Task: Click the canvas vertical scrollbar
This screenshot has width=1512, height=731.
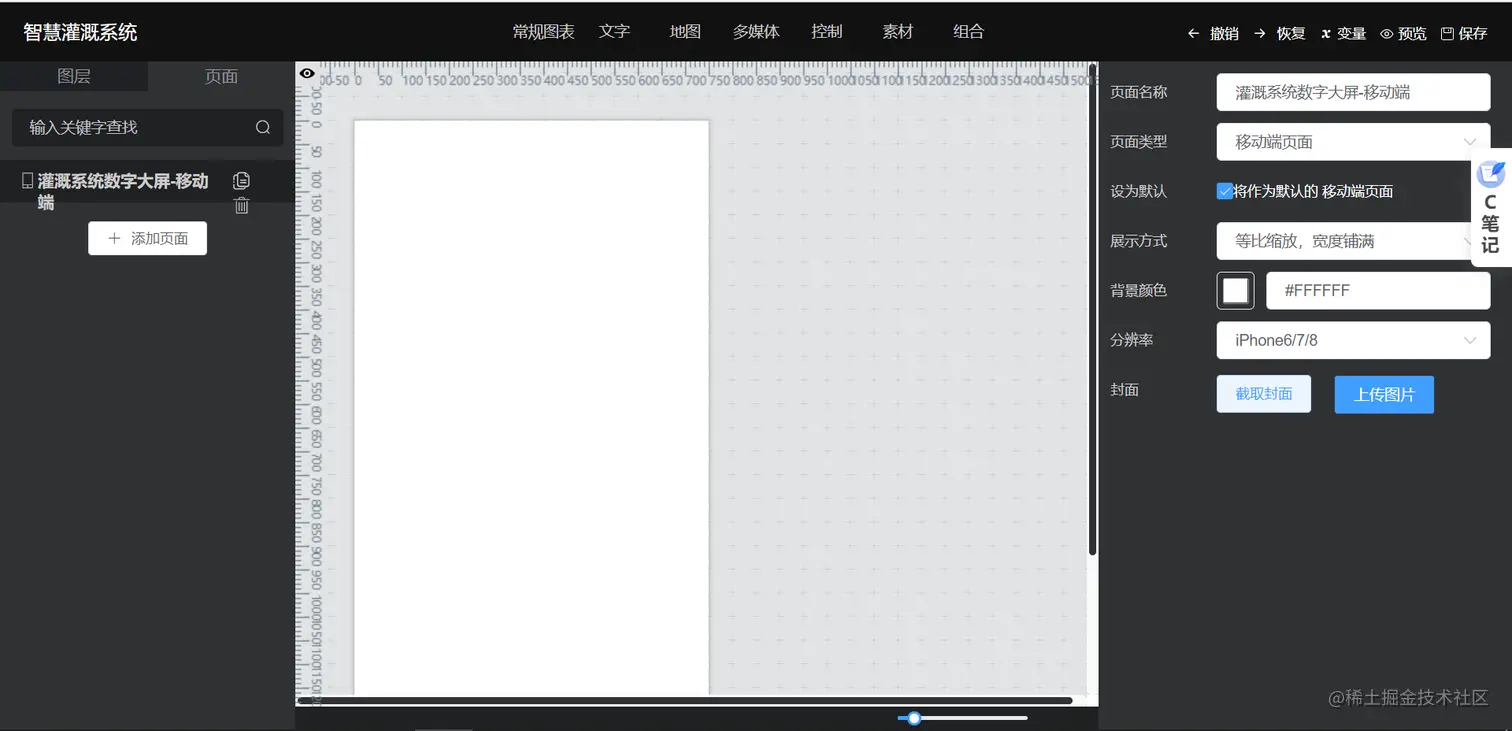Action: [x=1092, y=308]
